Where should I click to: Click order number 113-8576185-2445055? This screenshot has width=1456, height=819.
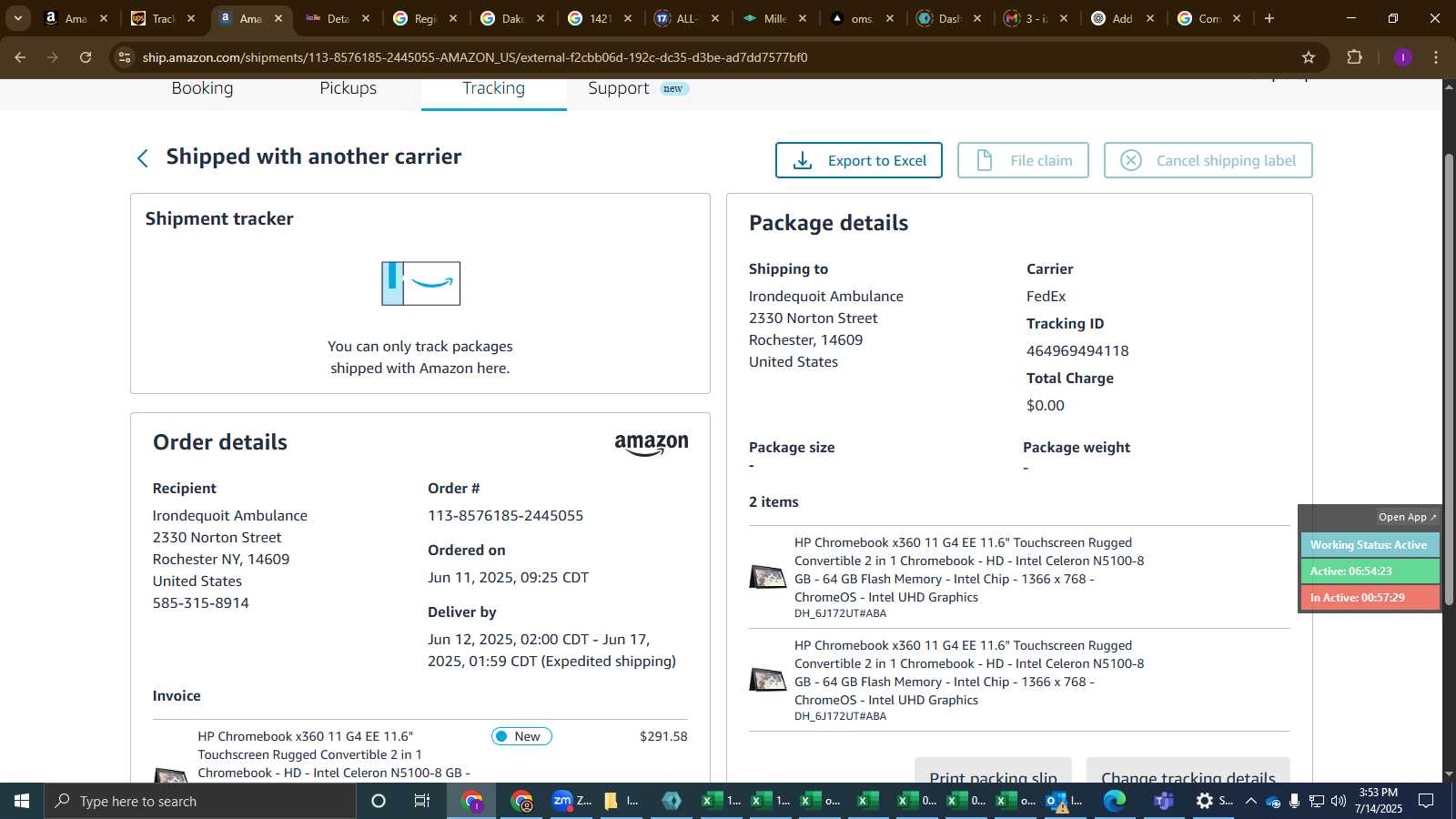tap(506, 516)
